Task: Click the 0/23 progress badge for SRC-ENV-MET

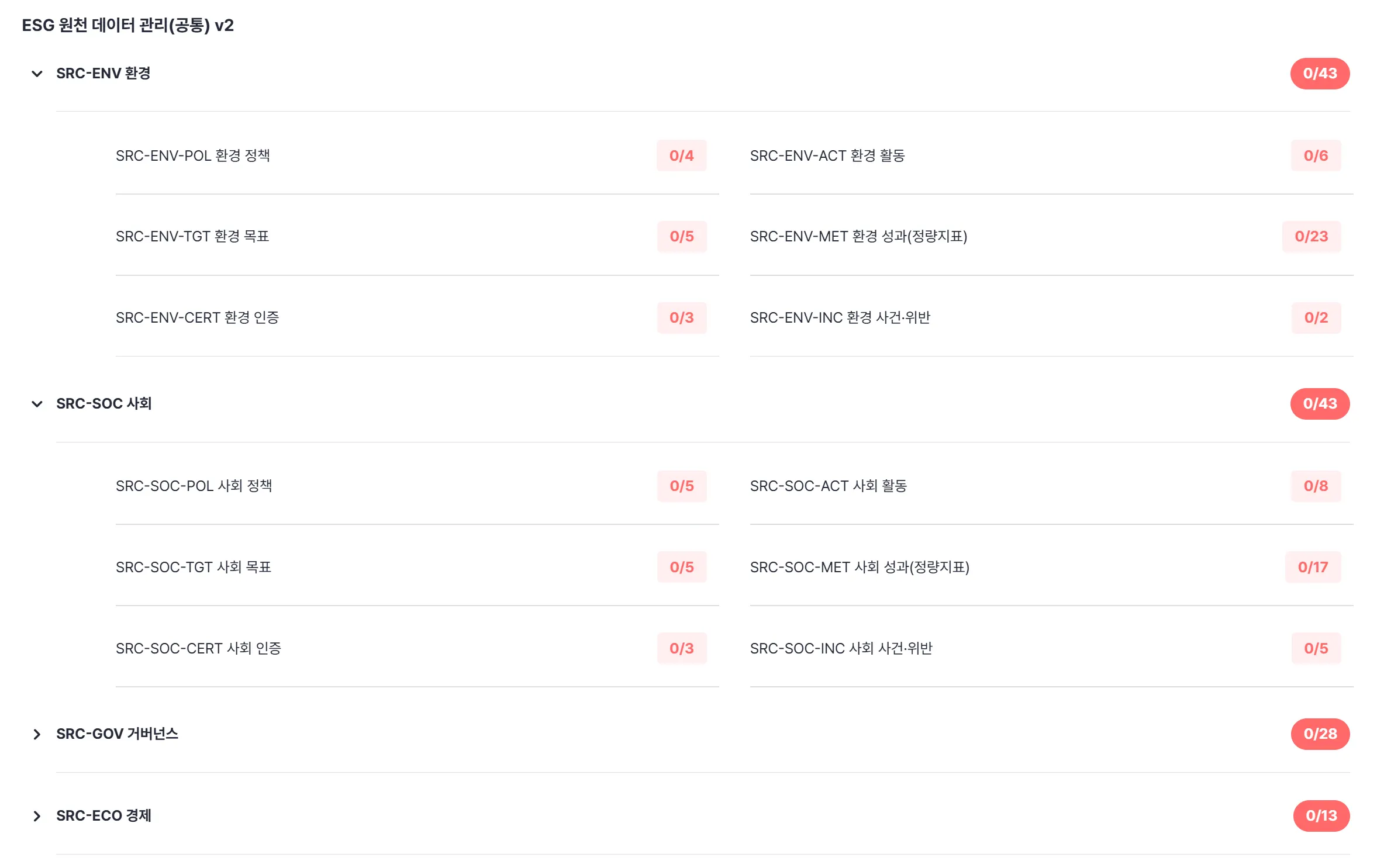Action: click(x=1311, y=236)
